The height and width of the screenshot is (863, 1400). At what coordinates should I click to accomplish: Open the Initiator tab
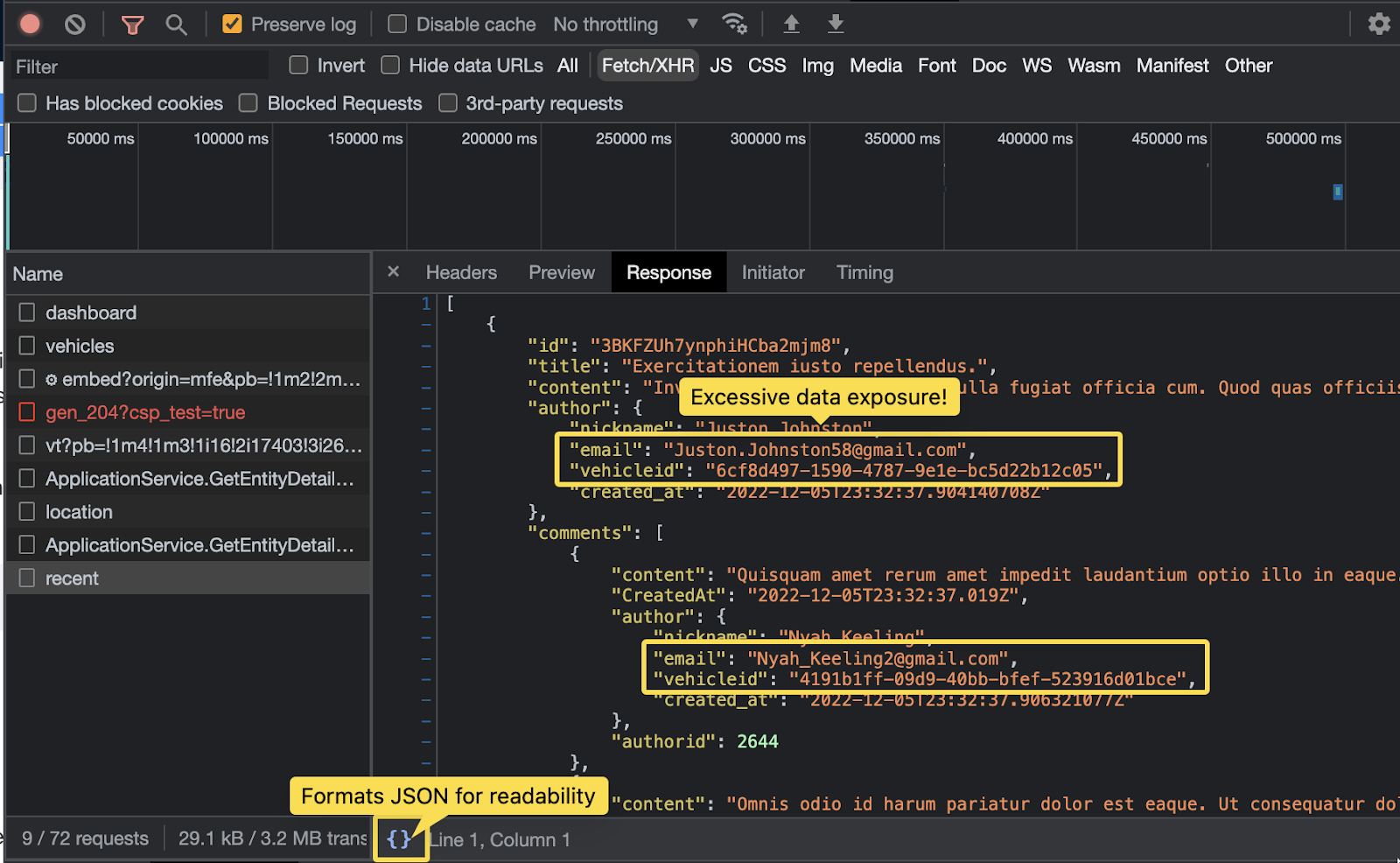tap(773, 272)
